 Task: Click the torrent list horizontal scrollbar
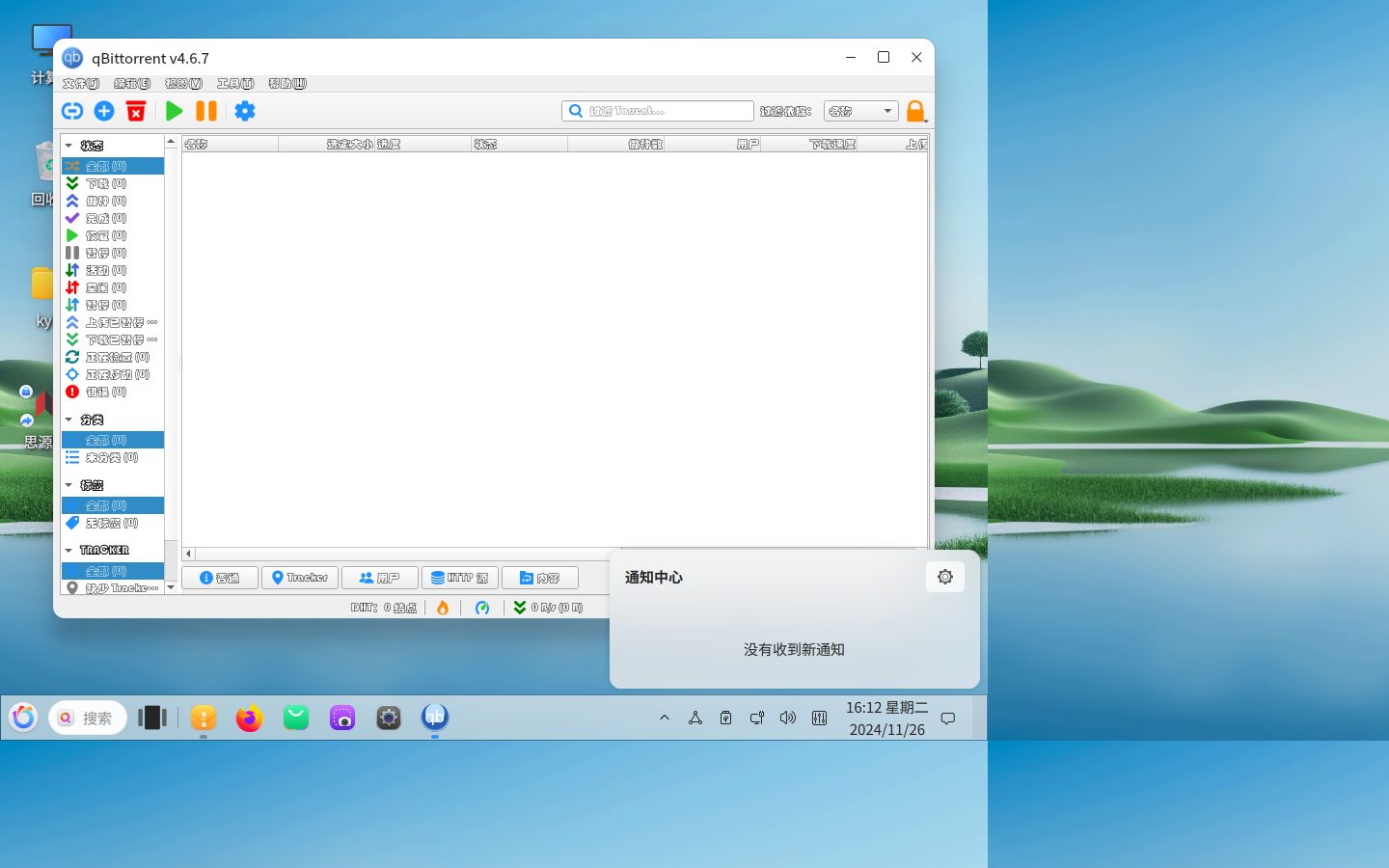tap(405, 554)
